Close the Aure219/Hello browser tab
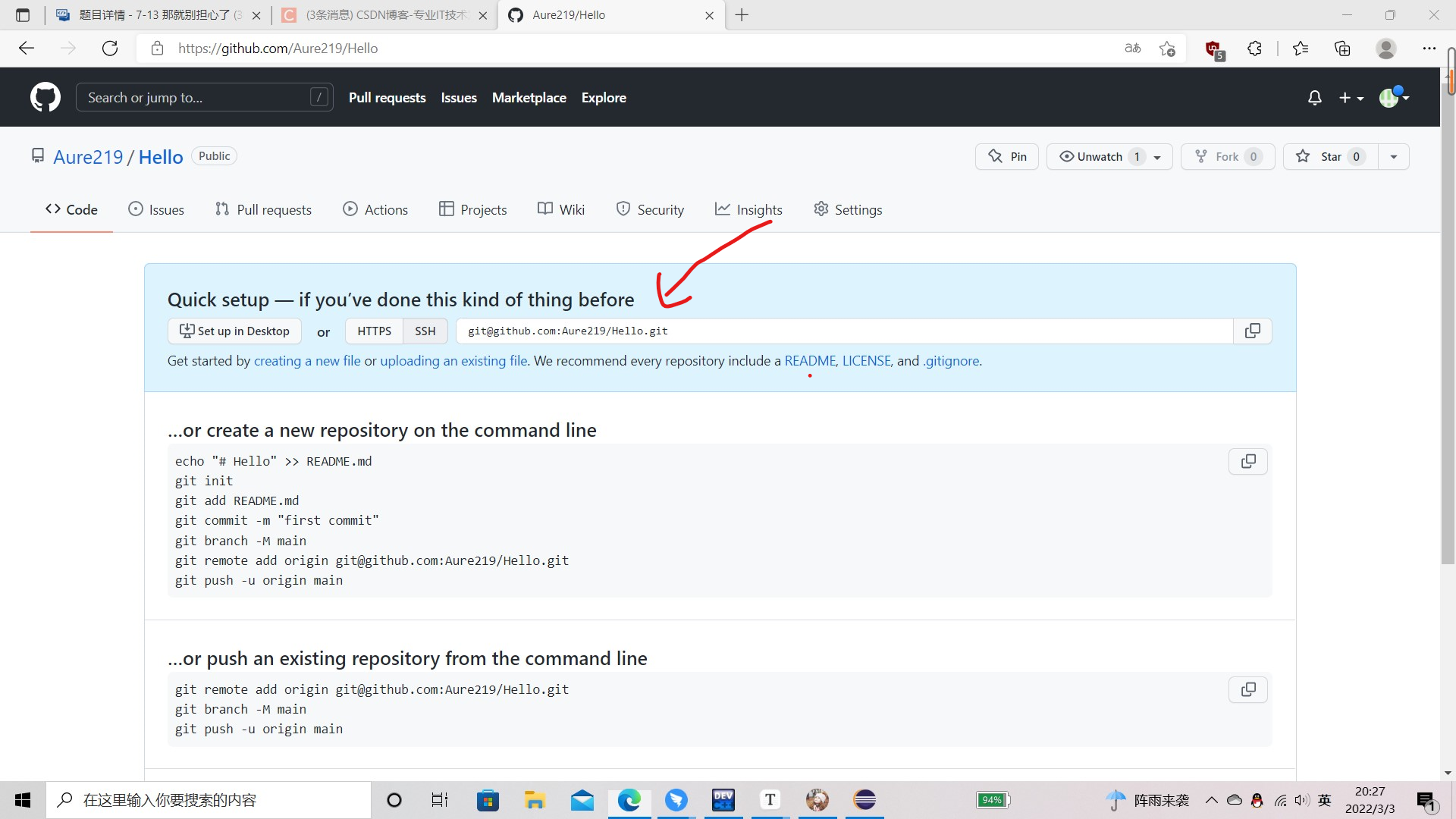 point(709,15)
